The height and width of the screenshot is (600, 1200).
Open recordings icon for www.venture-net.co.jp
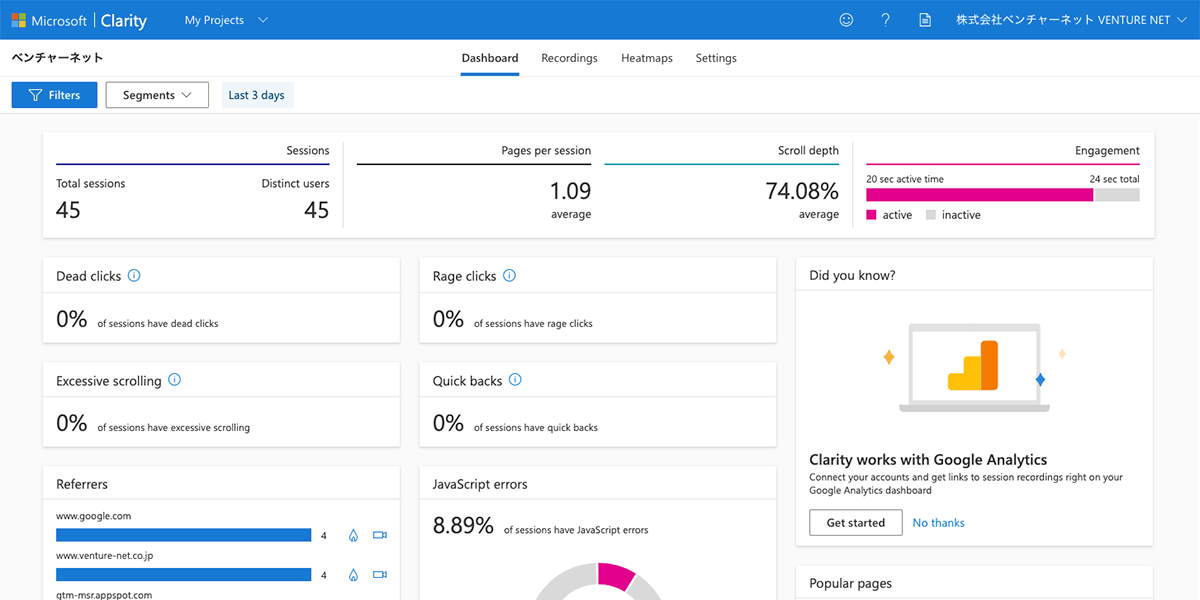click(x=379, y=575)
